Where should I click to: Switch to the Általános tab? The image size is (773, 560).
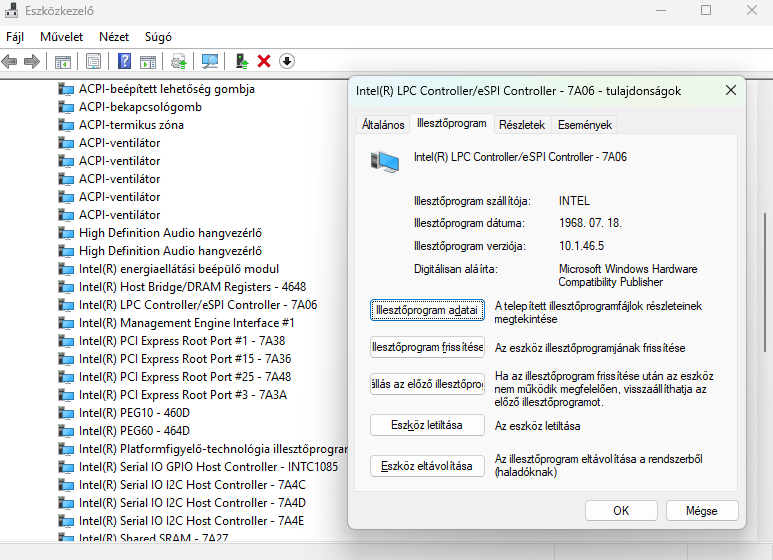pyautogui.click(x=383, y=125)
